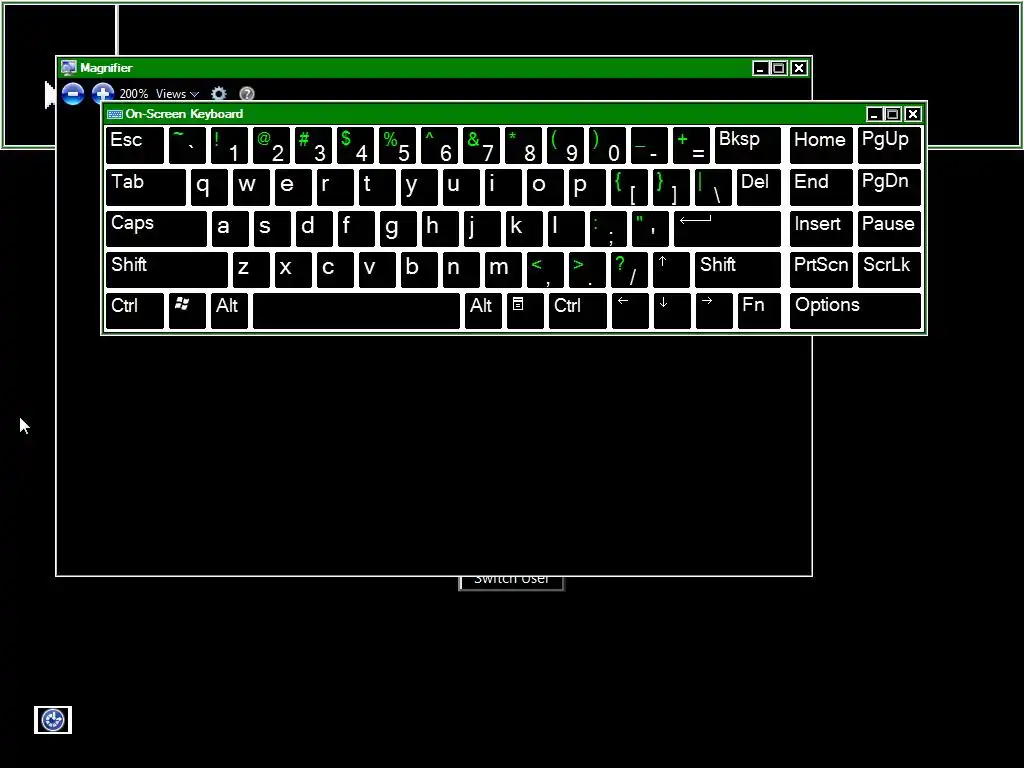Screen dimensions: 1024x768
Task: Tap the Bksp key
Action: click(747, 145)
